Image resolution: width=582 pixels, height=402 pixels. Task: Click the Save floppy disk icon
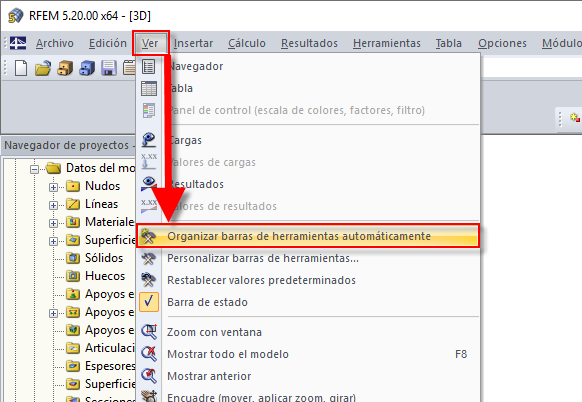point(109,68)
